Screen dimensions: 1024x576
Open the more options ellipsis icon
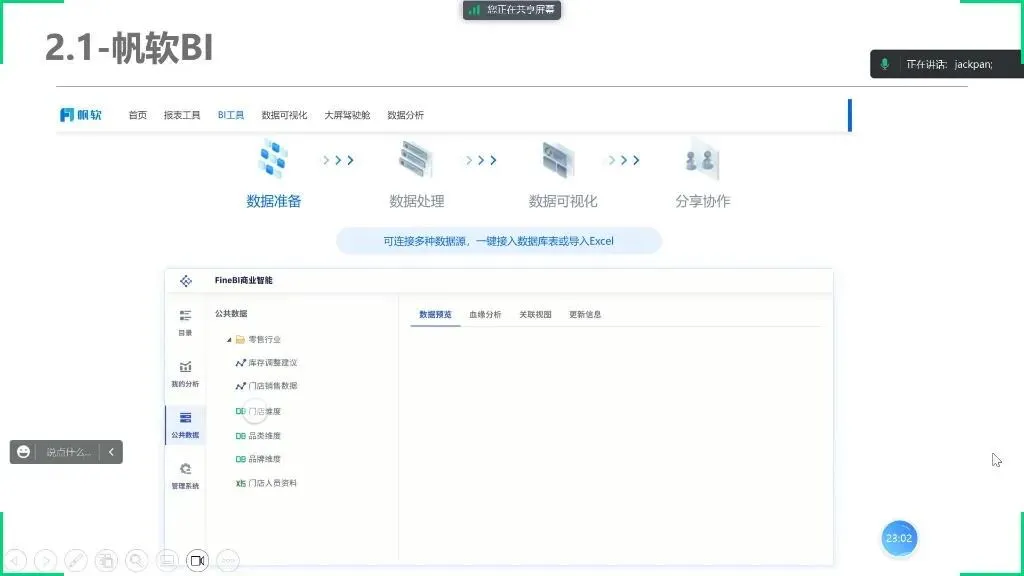(228, 560)
